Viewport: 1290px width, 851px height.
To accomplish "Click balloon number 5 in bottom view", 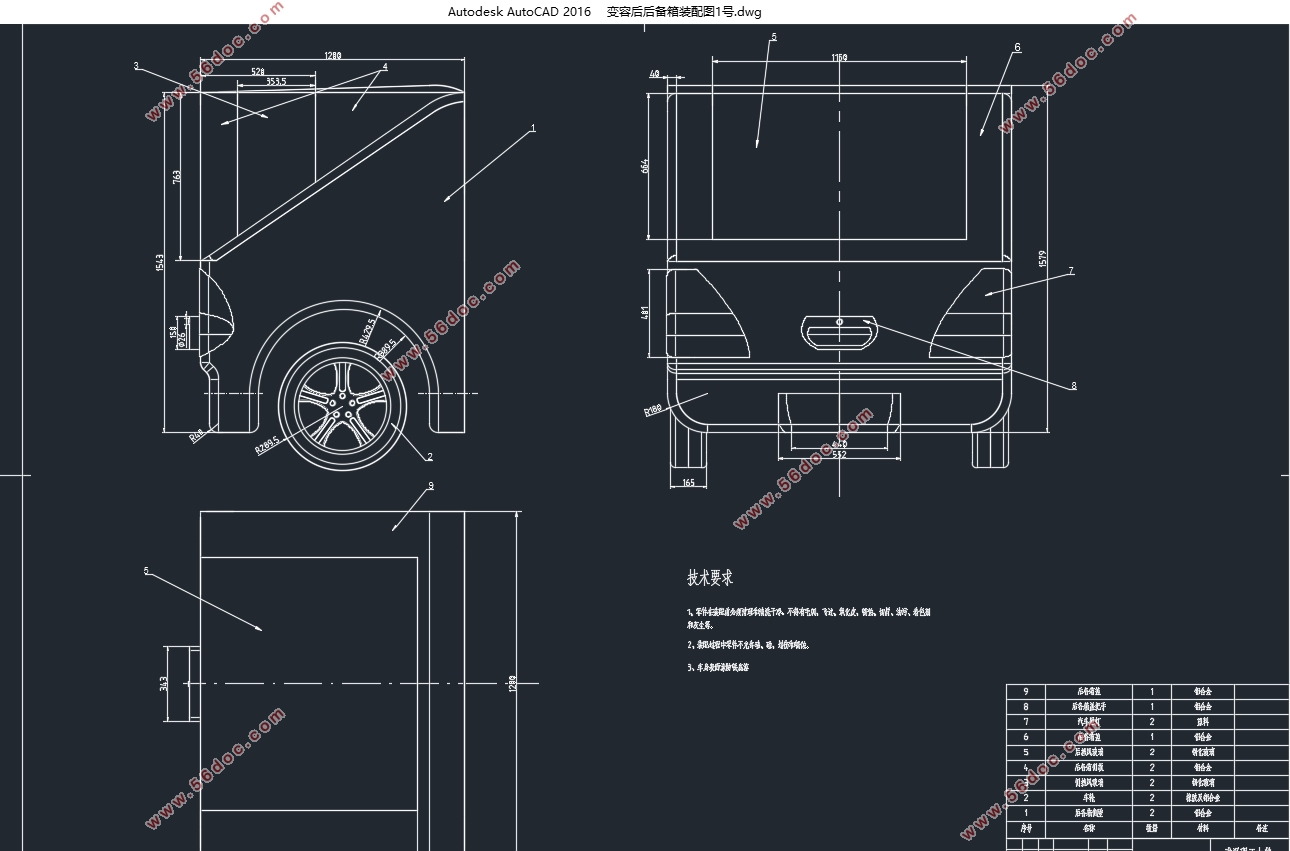I will [146, 571].
